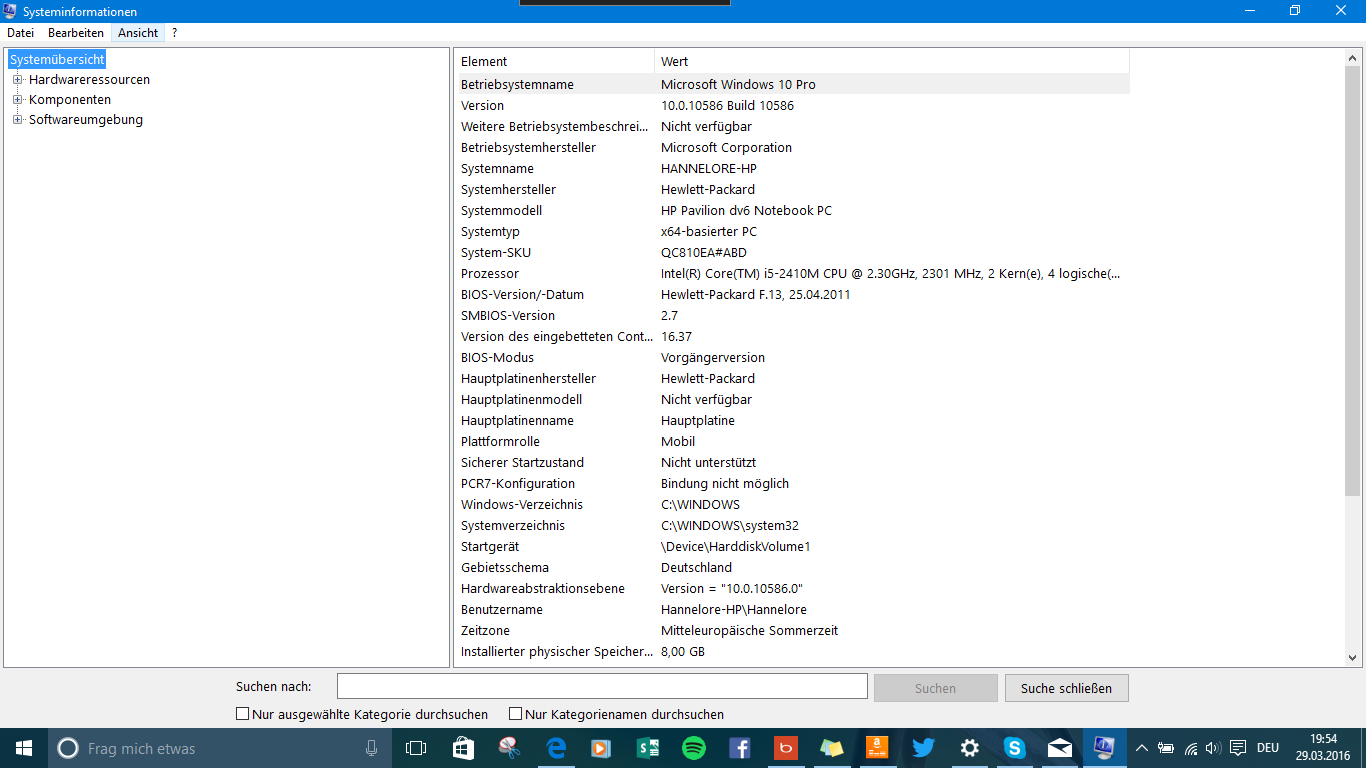The height and width of the screenshot is (768, 1366).
Task: Open the ? help menu
Action: [x=175, y=33]
